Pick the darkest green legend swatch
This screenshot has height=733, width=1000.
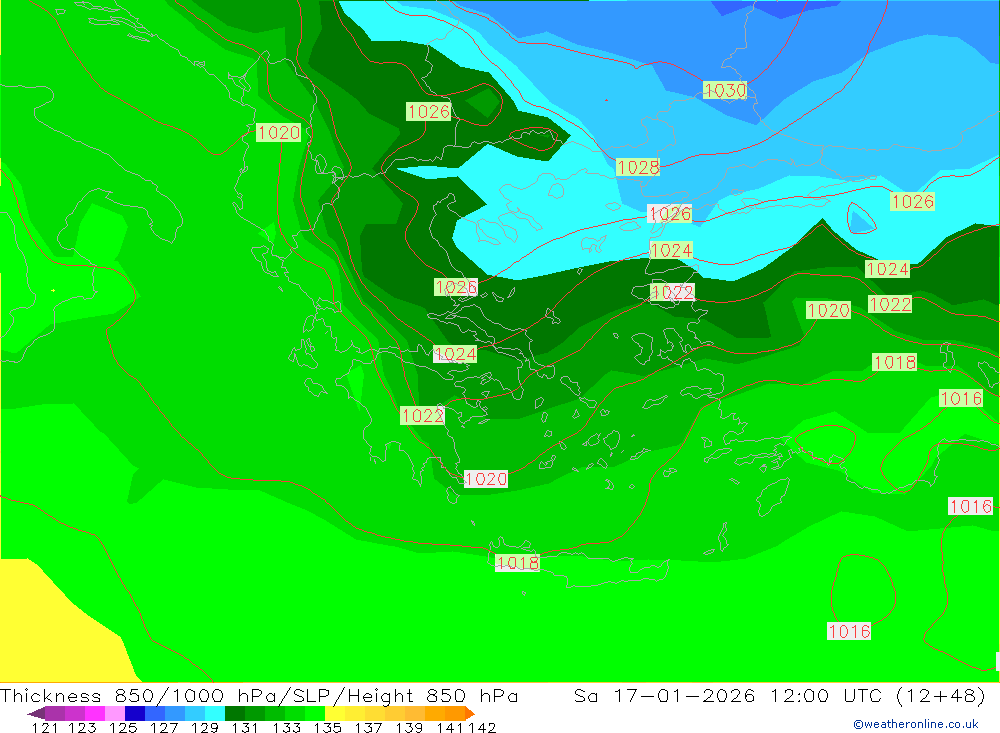coord(235,713)
